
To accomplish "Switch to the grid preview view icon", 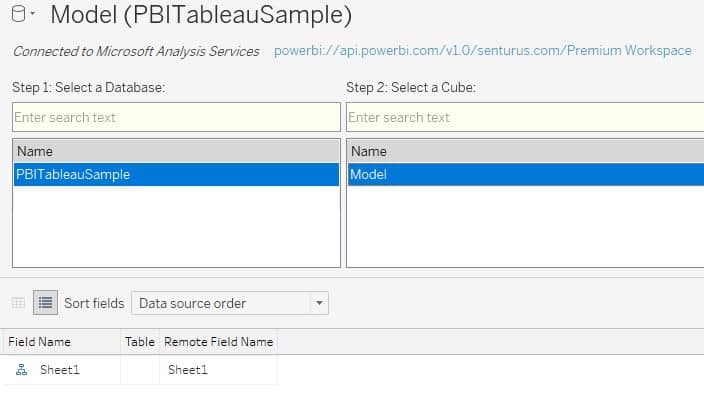I will click(18, 303).
